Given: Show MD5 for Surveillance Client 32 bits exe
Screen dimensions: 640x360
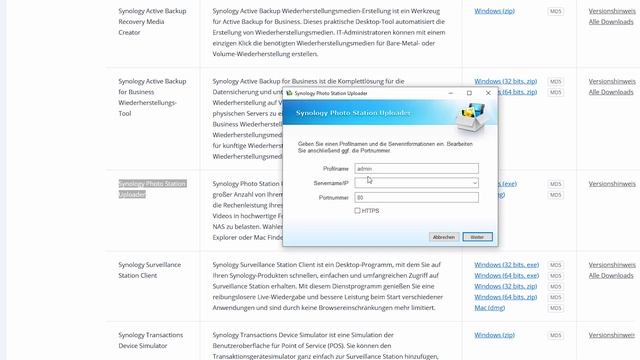Looking at the screenshot, I should tap(556, 265).
